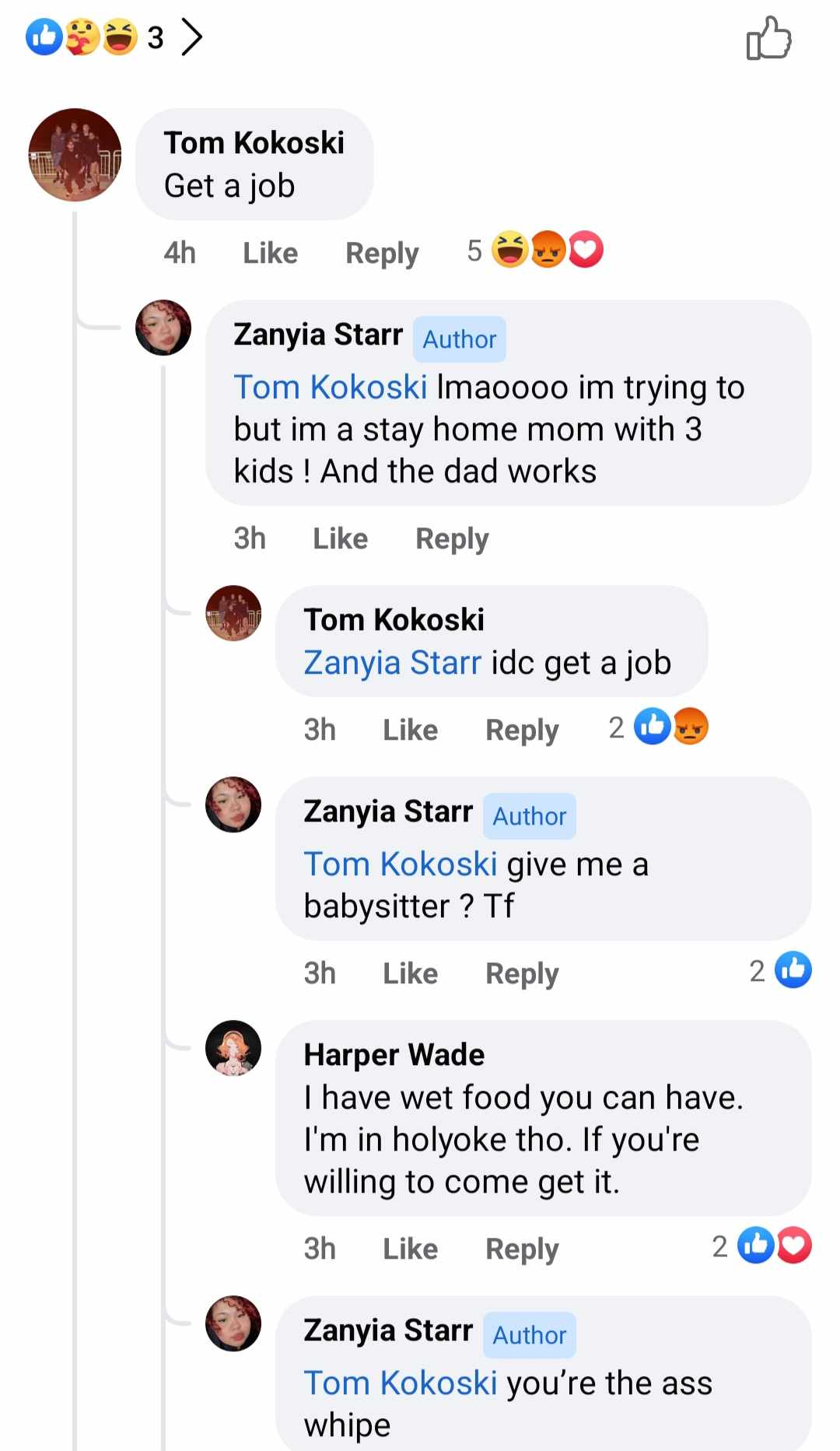The width and height of the screenshot is (840, 1451).
Task: Open Zanyia Starr's avatar on babysitter reply
Action: point(233,804)
